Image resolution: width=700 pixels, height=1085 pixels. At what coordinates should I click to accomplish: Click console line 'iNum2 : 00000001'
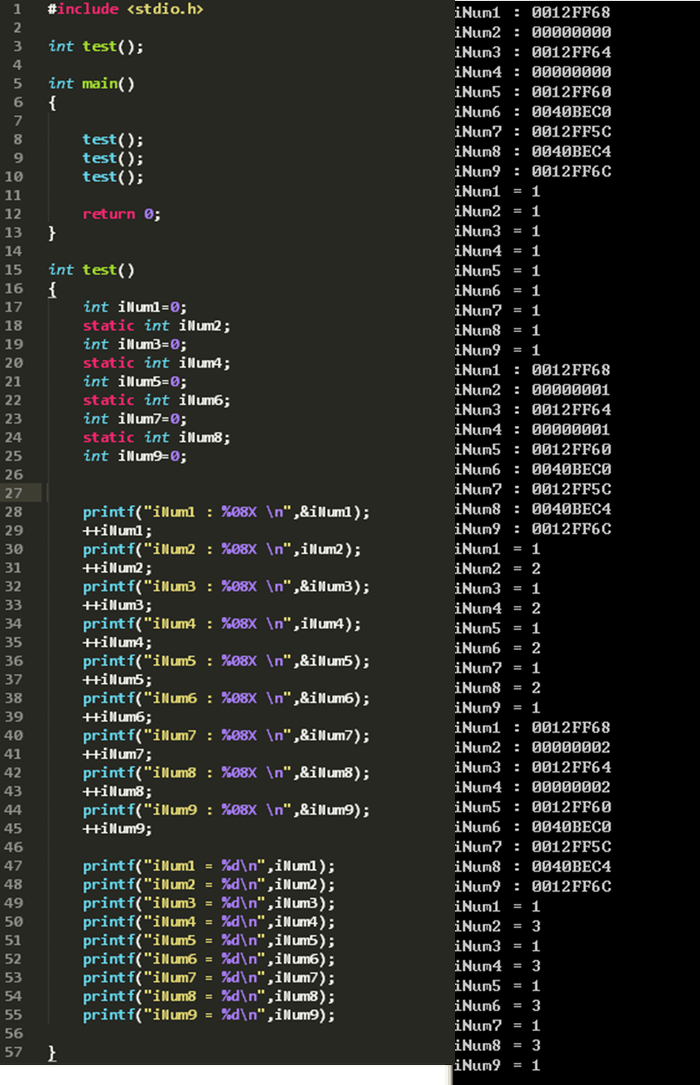(533, 390)
